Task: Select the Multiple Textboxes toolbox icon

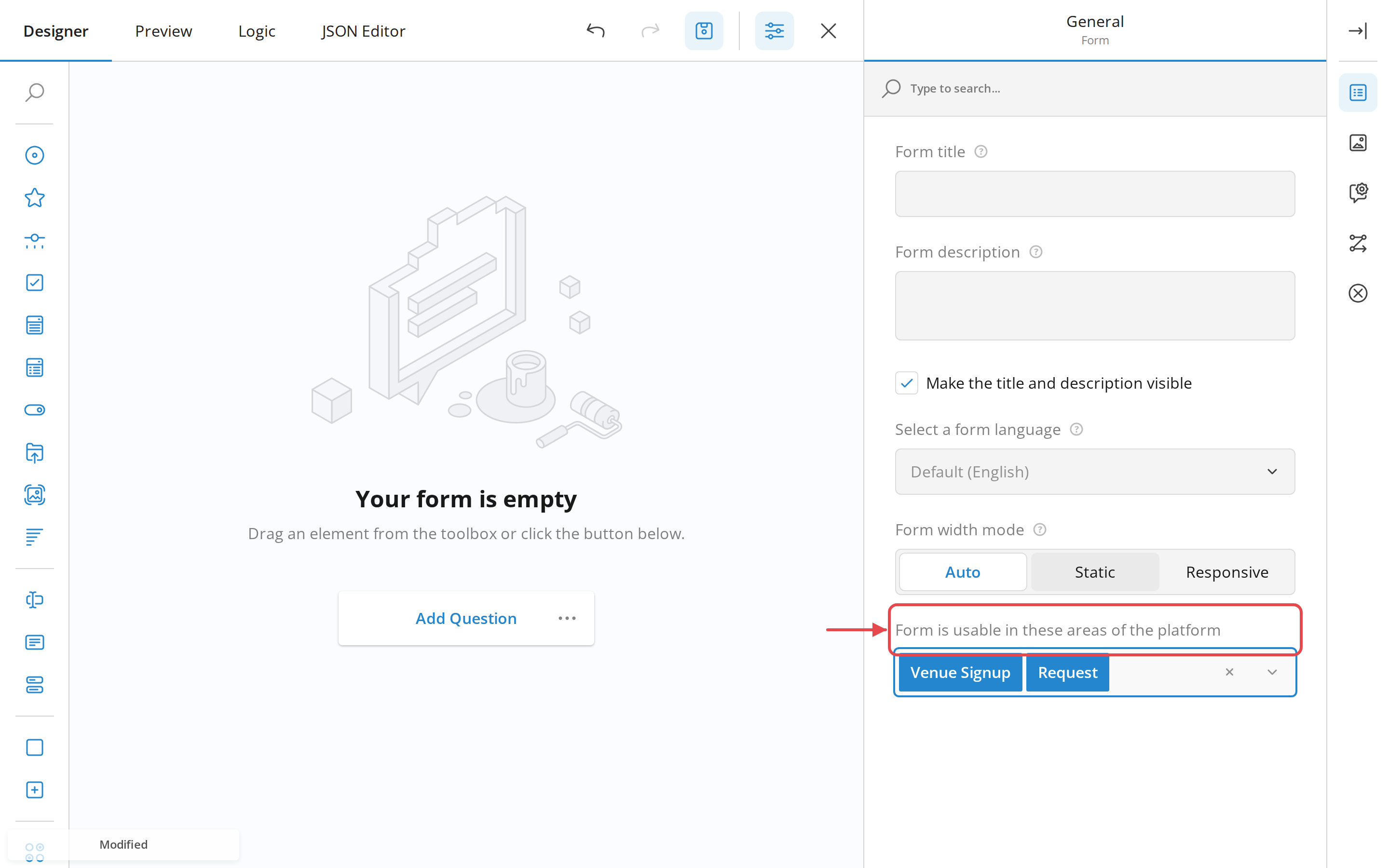Action: [x=34, y=685]
